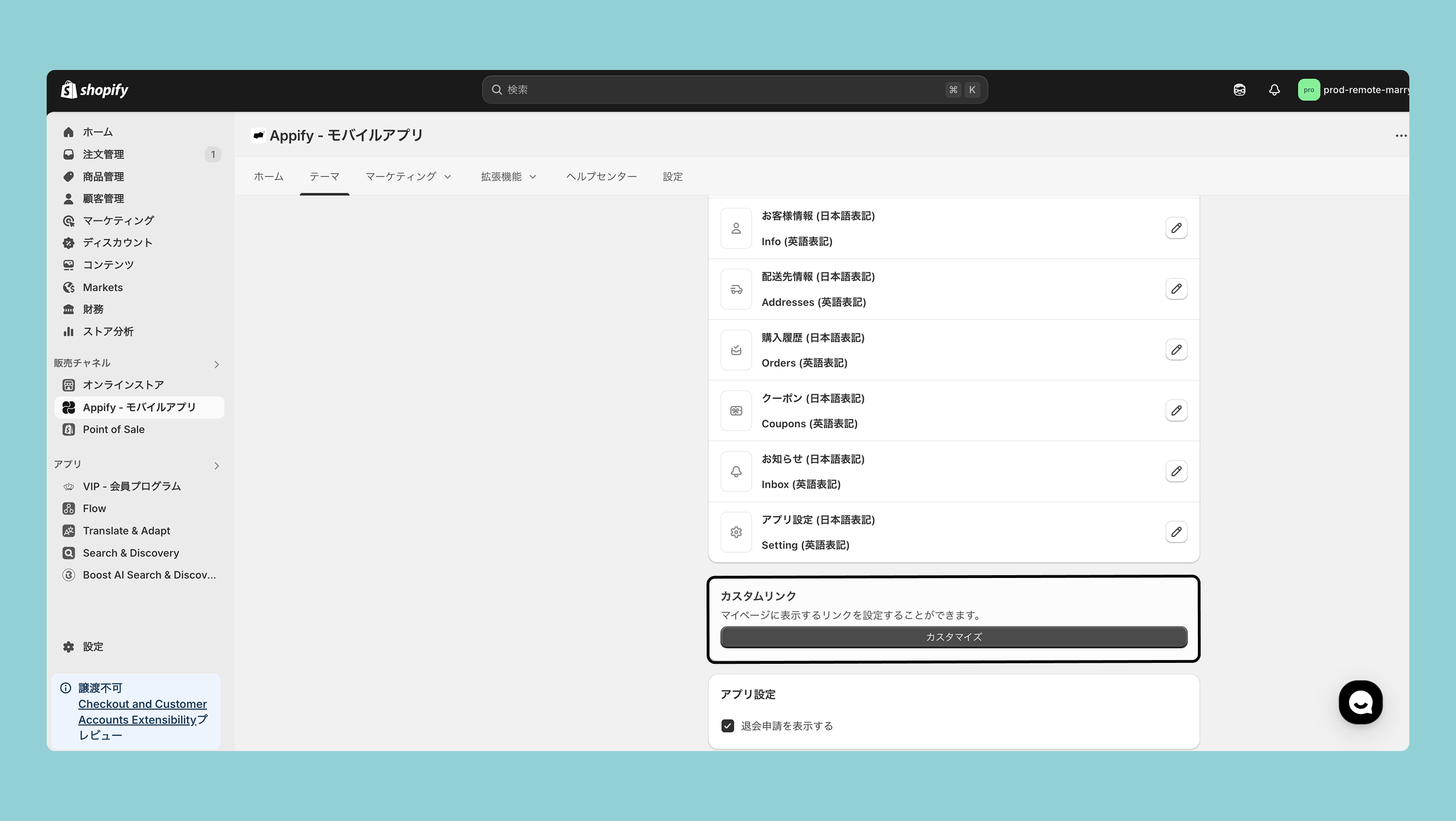Open Translate & Adapt app
The width and height of the screenshot is (1456, 821).
click(139, 530)
